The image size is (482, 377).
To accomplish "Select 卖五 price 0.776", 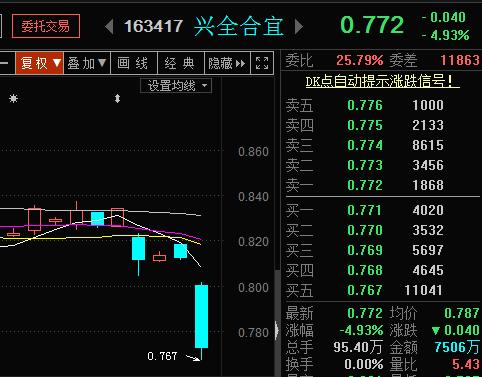I will pos(365,105).
